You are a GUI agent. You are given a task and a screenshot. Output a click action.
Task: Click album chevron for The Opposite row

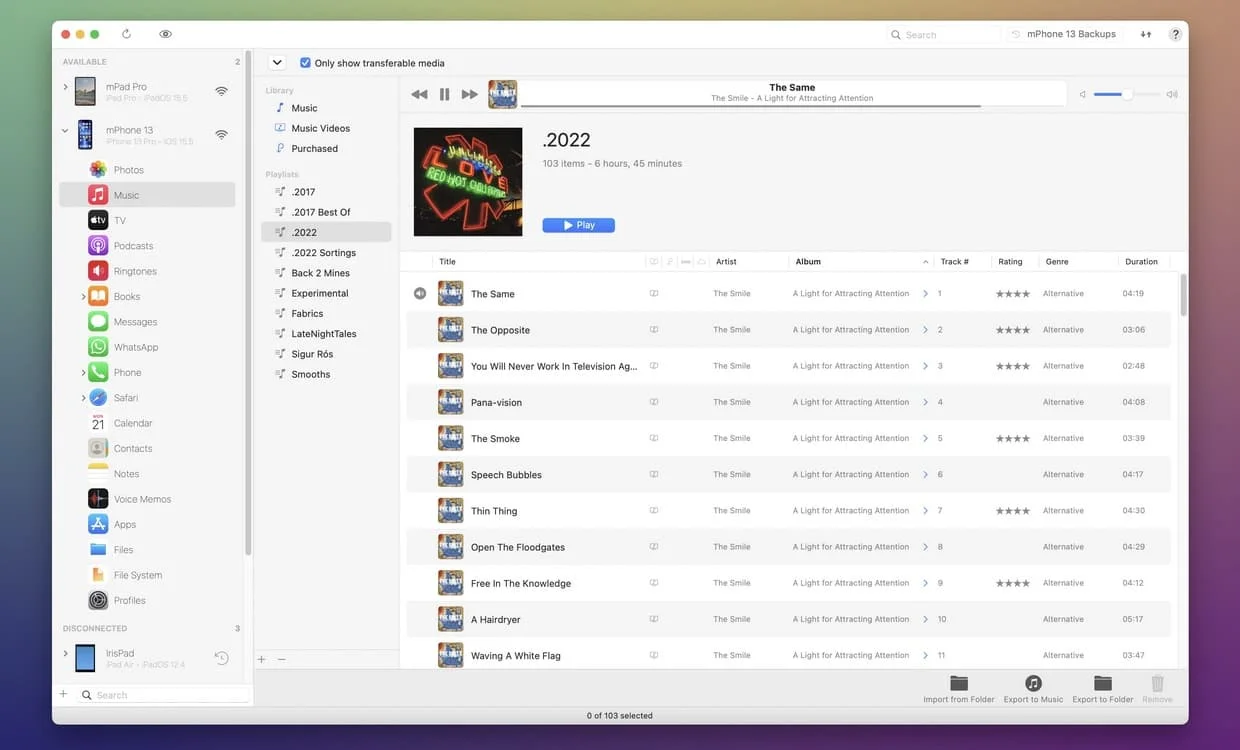tap(926, 330)
